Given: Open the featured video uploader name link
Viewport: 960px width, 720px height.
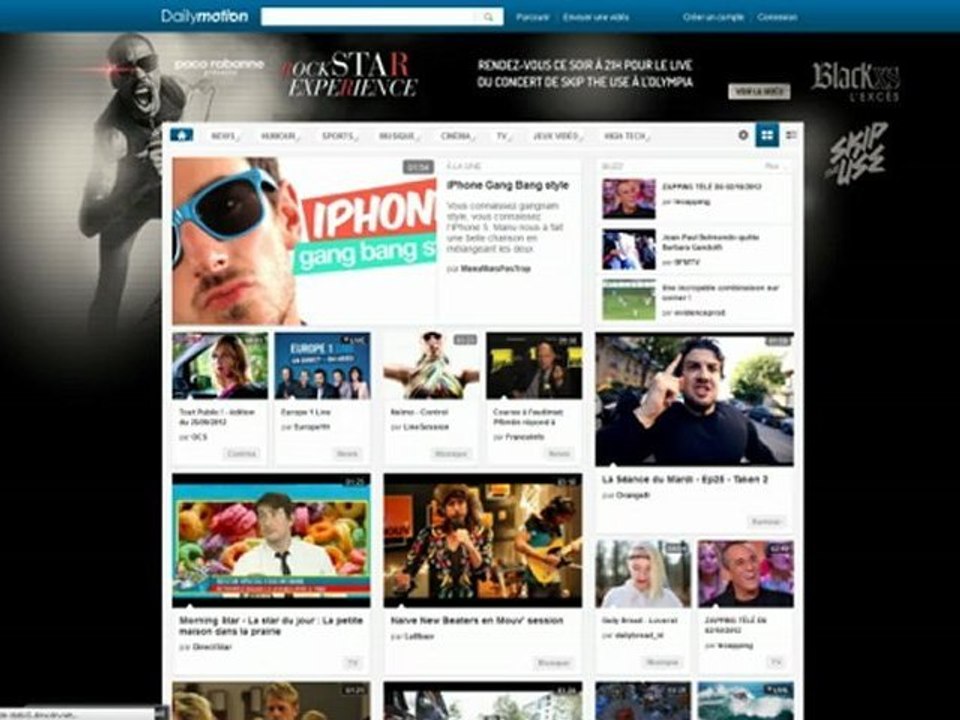Looking at the screenshot, I should pyautogui.click(x=496, y=269).
